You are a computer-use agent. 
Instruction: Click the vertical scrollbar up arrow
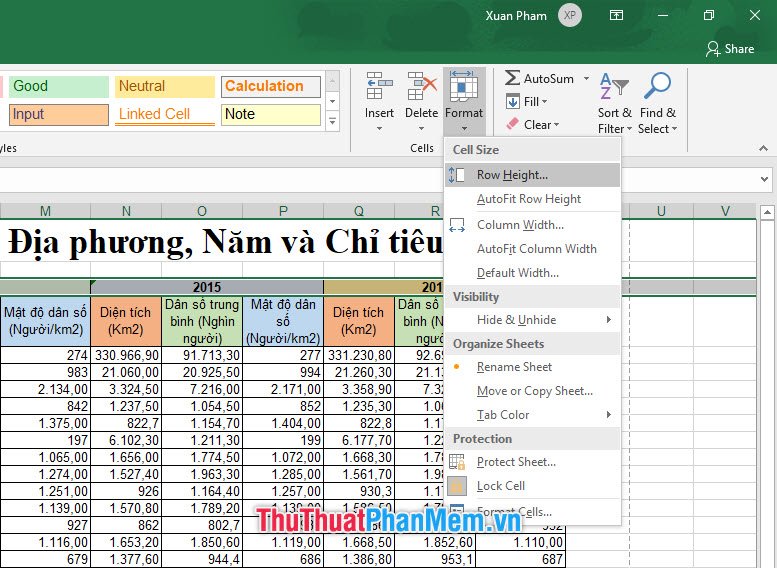[767, 213]
